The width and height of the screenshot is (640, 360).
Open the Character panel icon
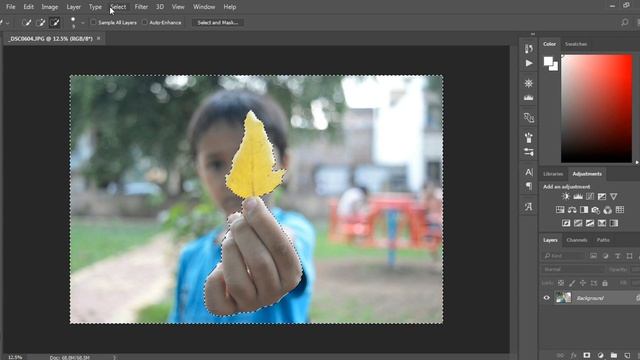point(529,172)
